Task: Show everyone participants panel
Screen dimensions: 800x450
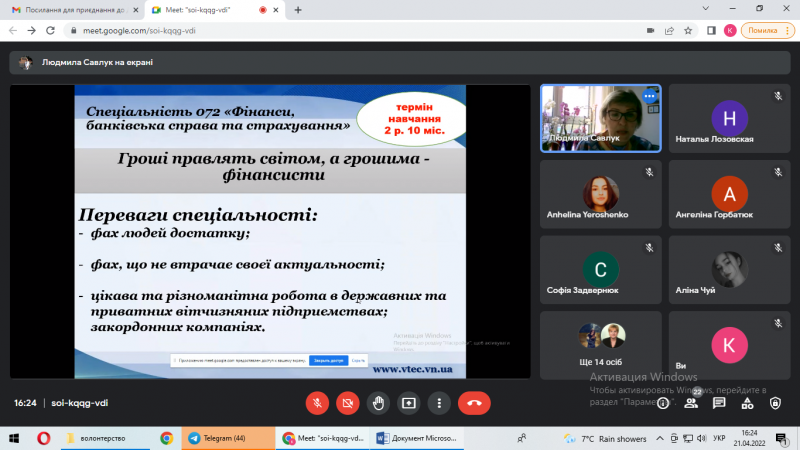Action: (691, 404)
